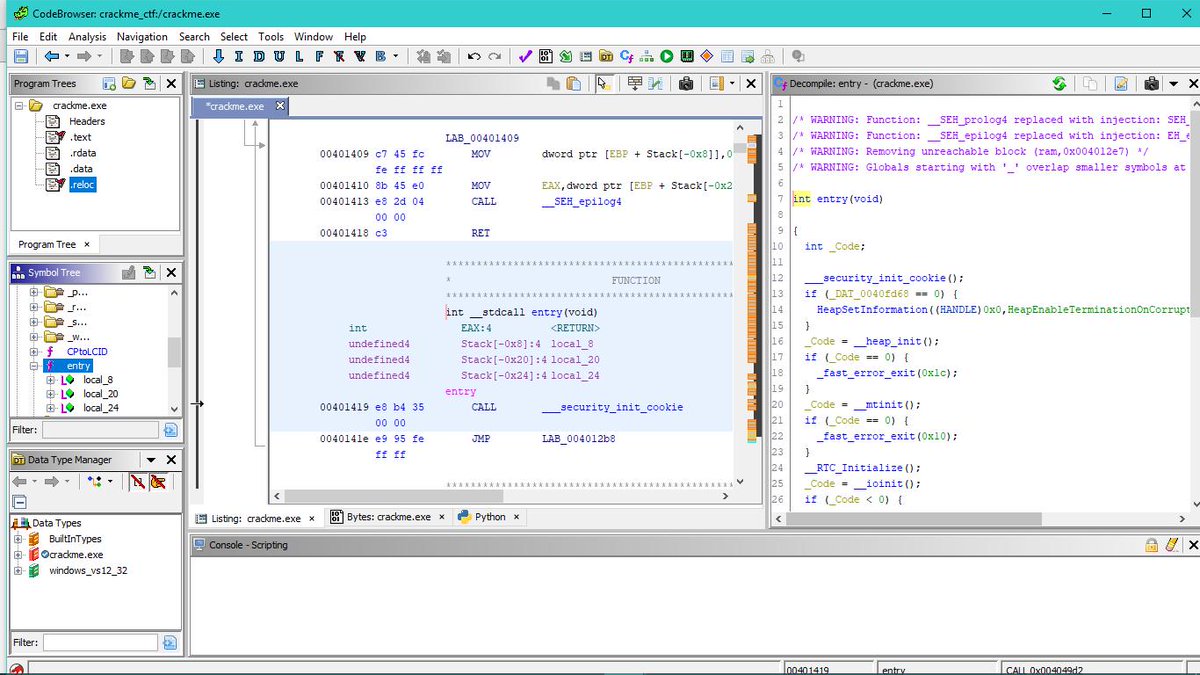1200x675 pixels.
Task: Click the Undo arrow in main toolbar
Action: (473, 56)
